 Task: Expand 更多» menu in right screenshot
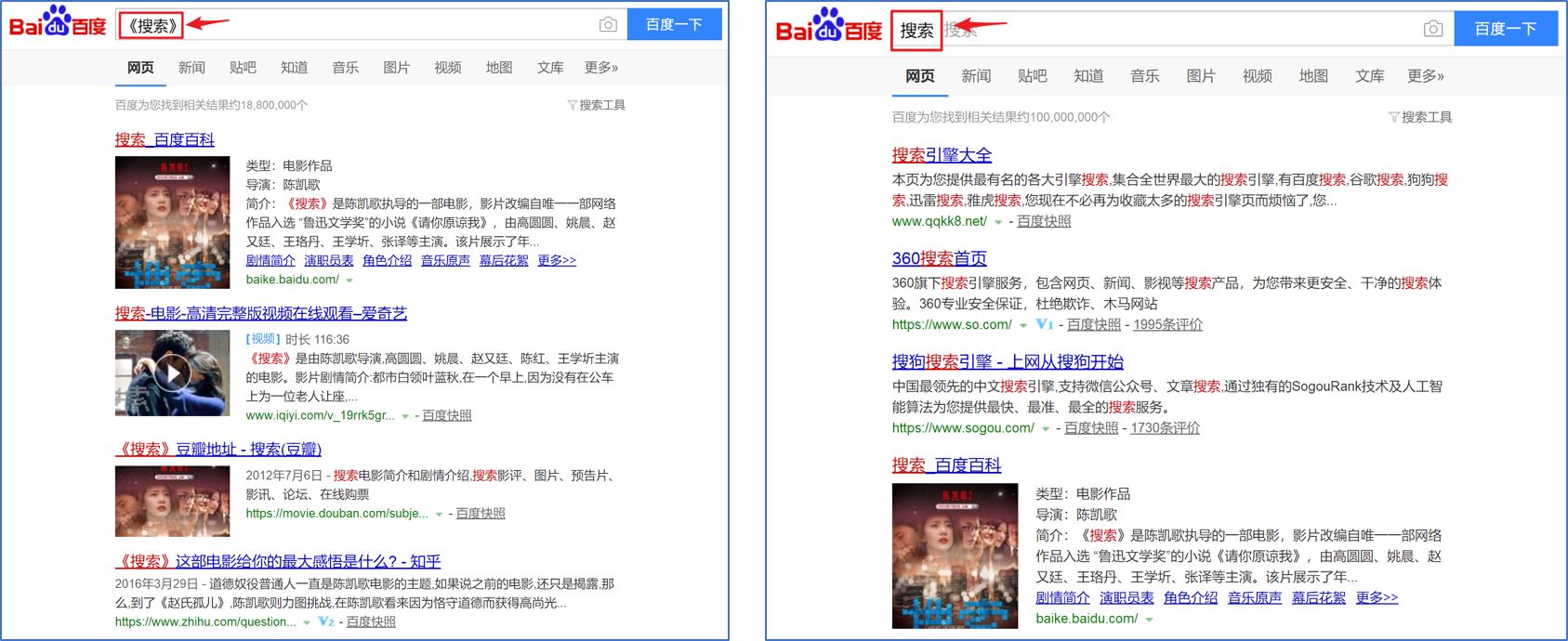[1426, 76]
